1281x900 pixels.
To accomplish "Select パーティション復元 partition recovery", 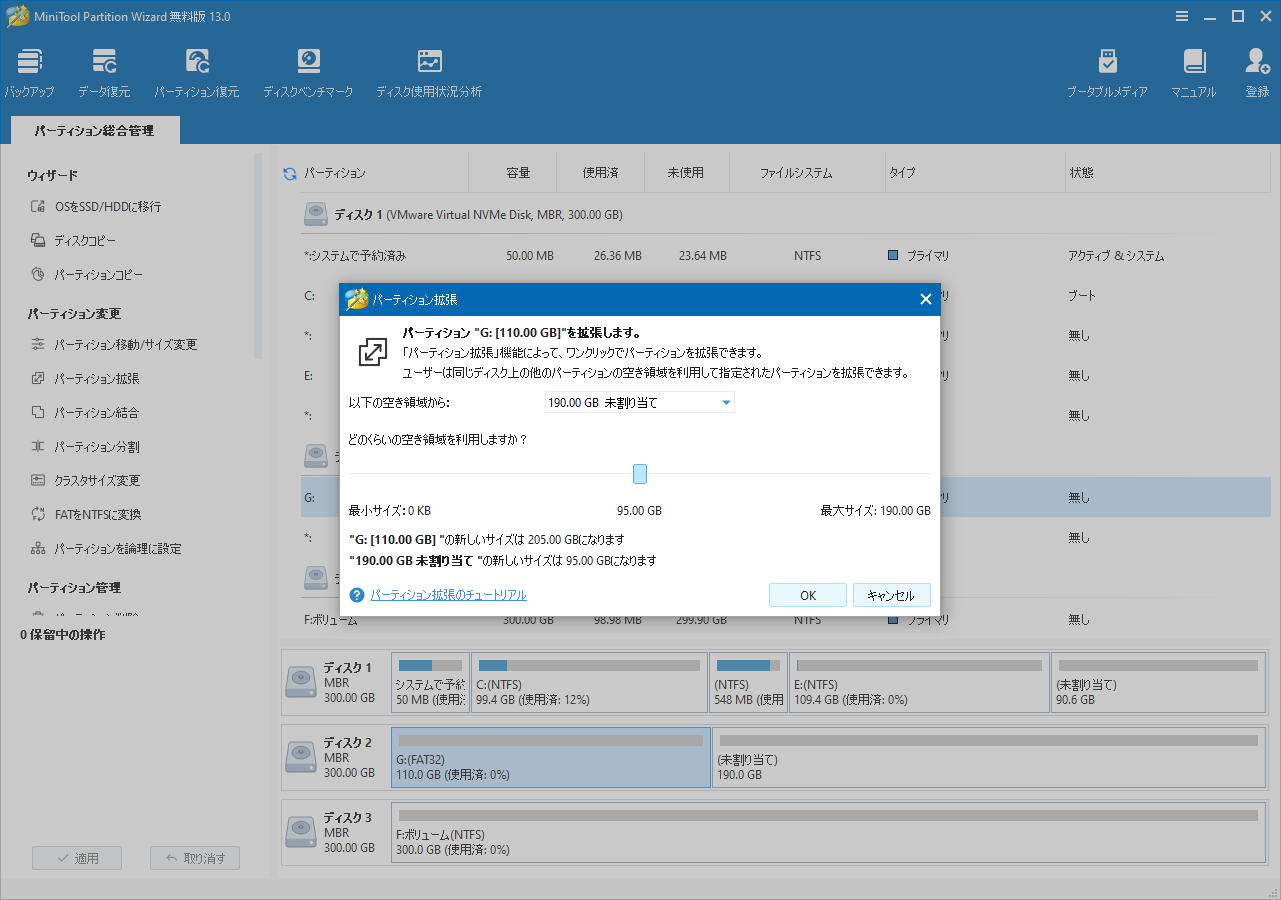I will click(x=197, y=70).
